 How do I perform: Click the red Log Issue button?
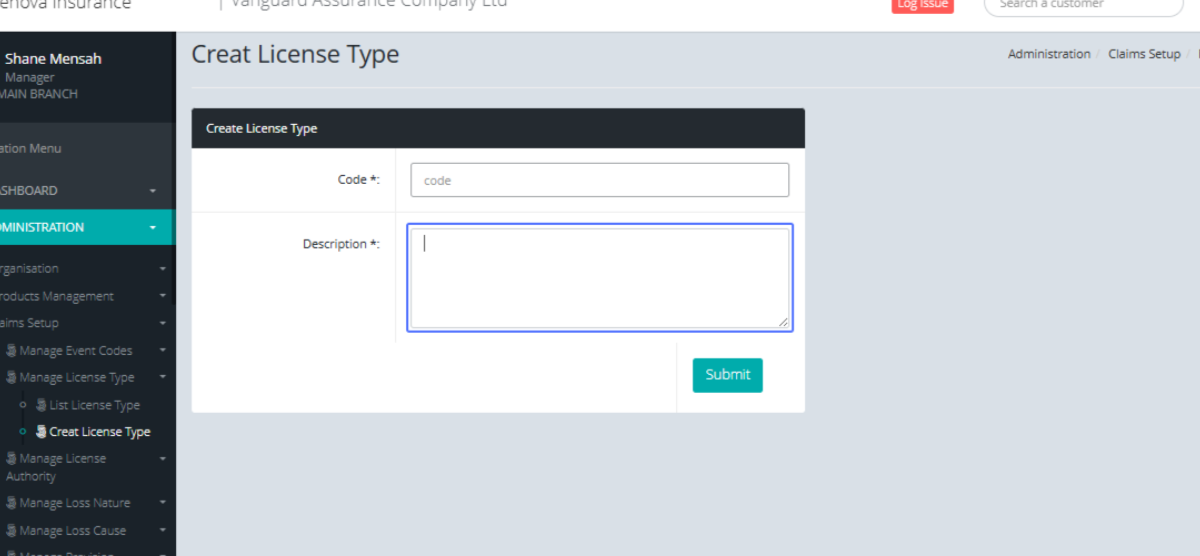[921, 5]
